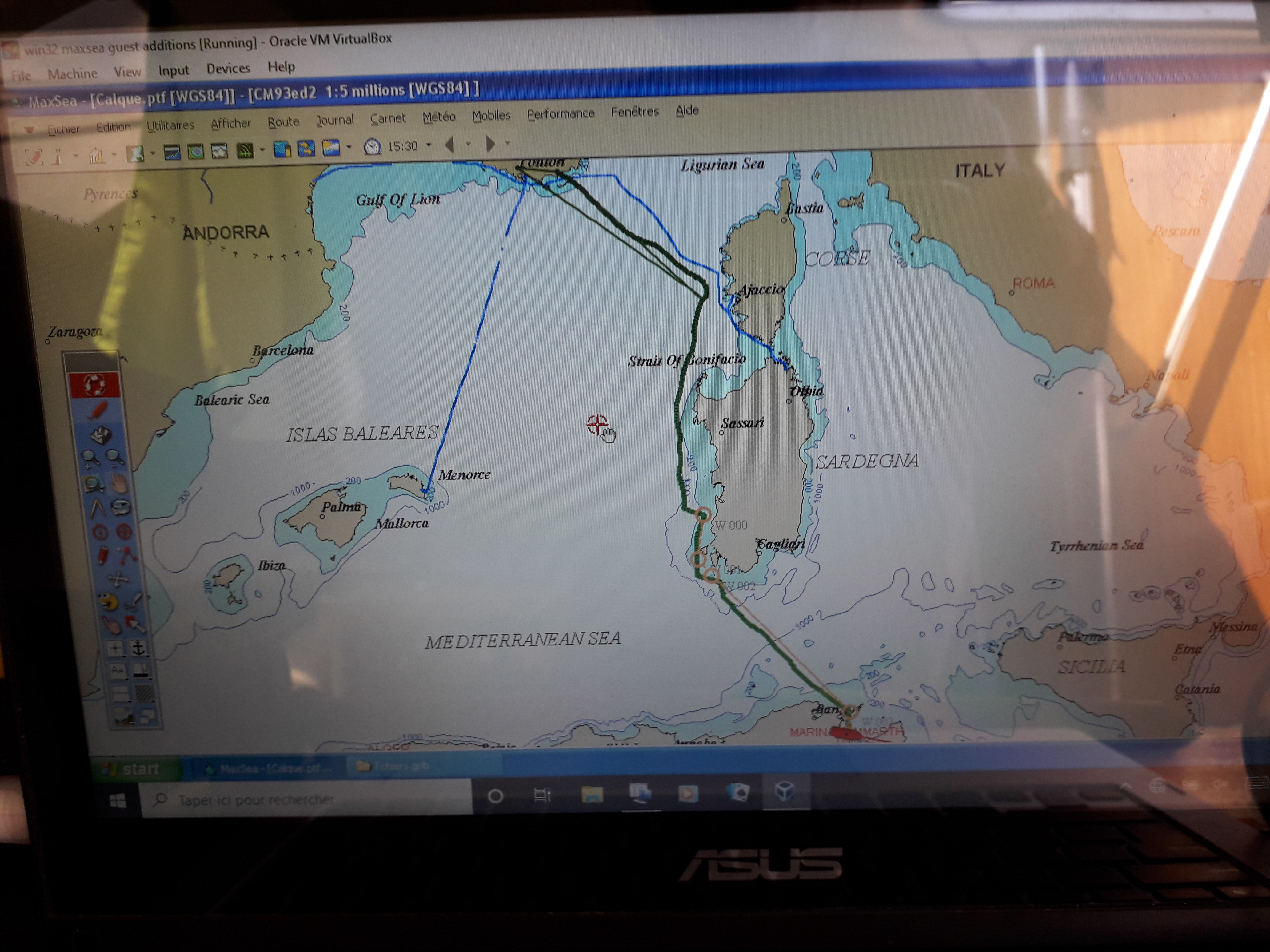
Task: Open VirtualBox Devices menu
Action: pos(228,68)
